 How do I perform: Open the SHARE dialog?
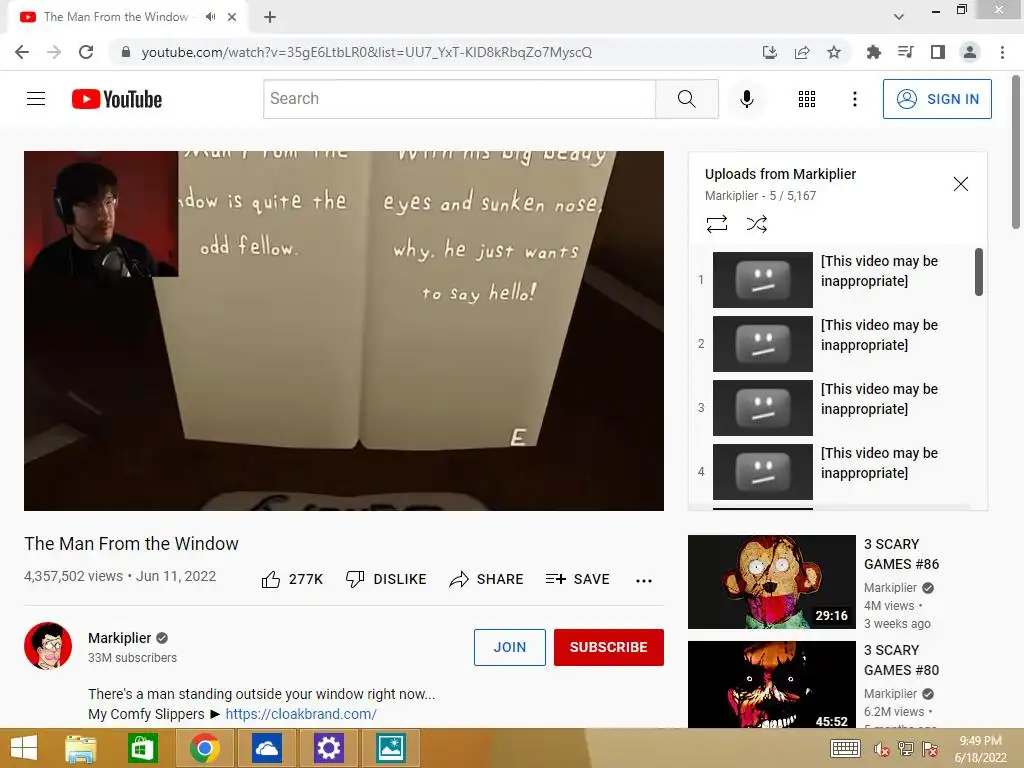487,579
